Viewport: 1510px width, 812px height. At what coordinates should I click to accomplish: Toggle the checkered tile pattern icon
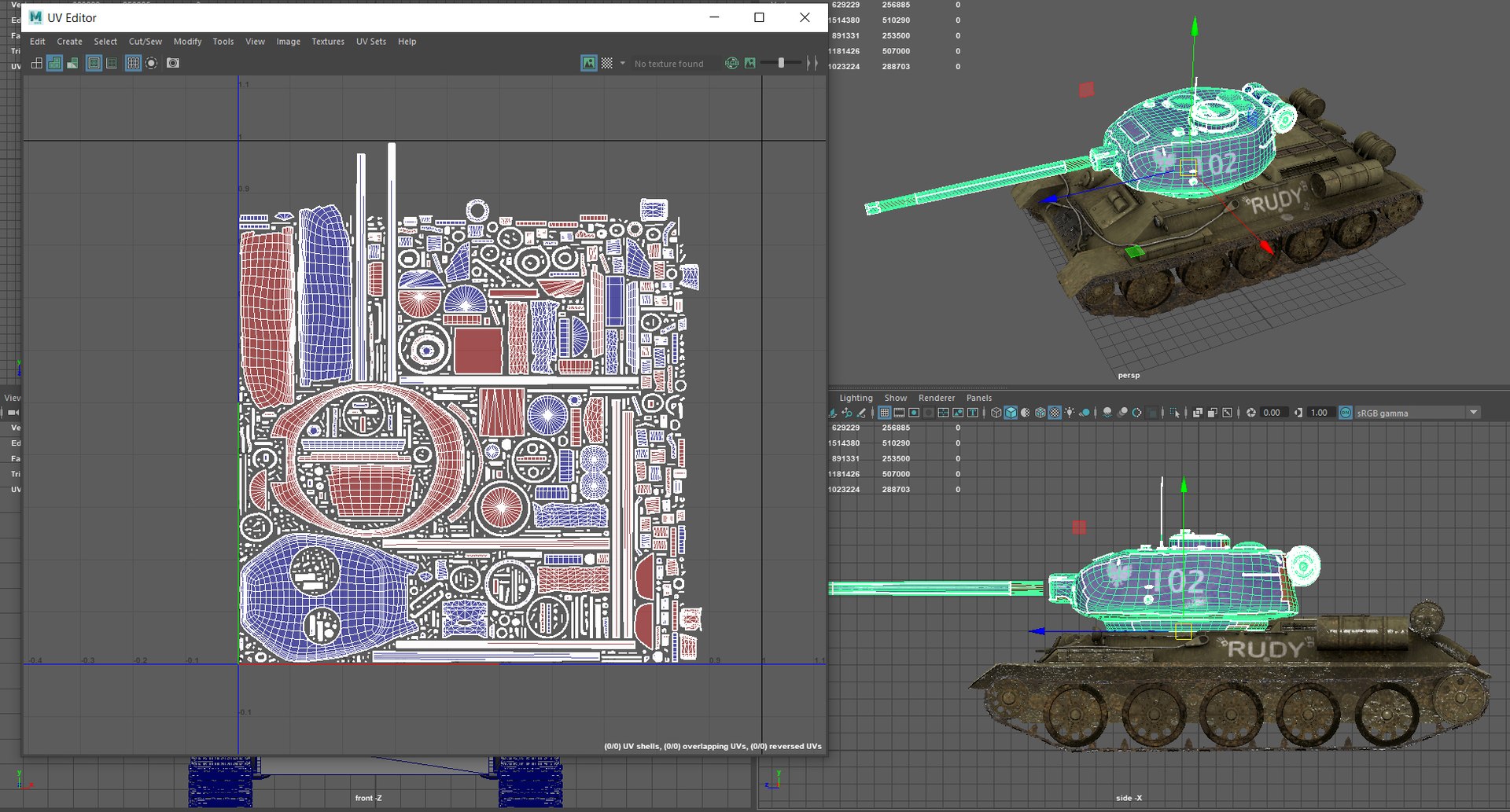click(x=607, y=63)
